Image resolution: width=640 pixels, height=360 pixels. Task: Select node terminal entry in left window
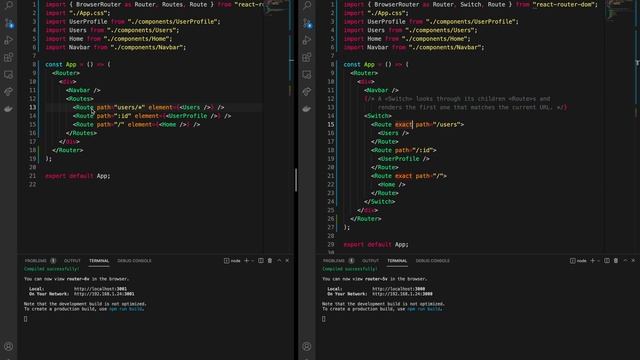tap(232, 261)
